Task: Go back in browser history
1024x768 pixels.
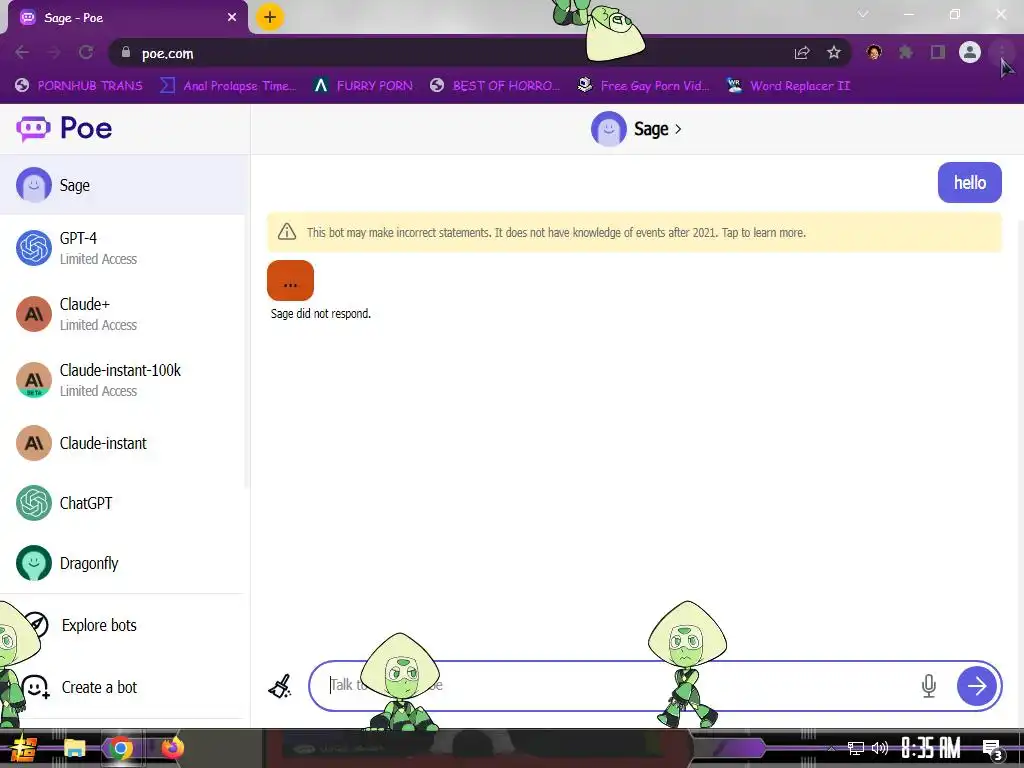Action: (22, 52)
